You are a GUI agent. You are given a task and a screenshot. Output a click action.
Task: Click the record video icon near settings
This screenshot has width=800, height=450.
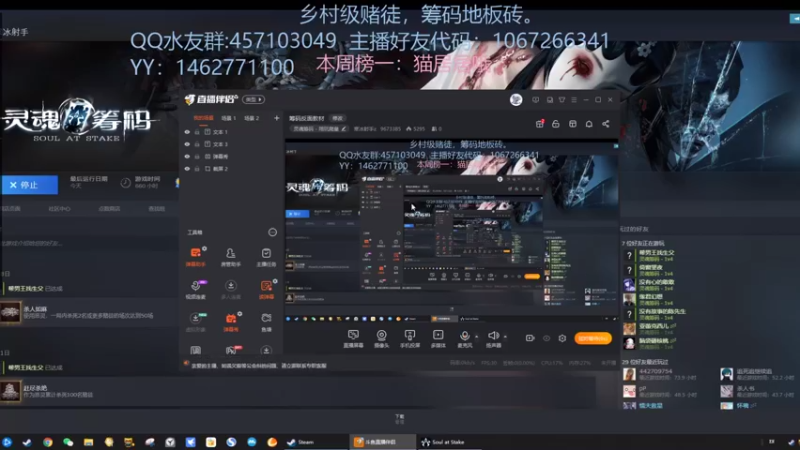tap(530, 338)
